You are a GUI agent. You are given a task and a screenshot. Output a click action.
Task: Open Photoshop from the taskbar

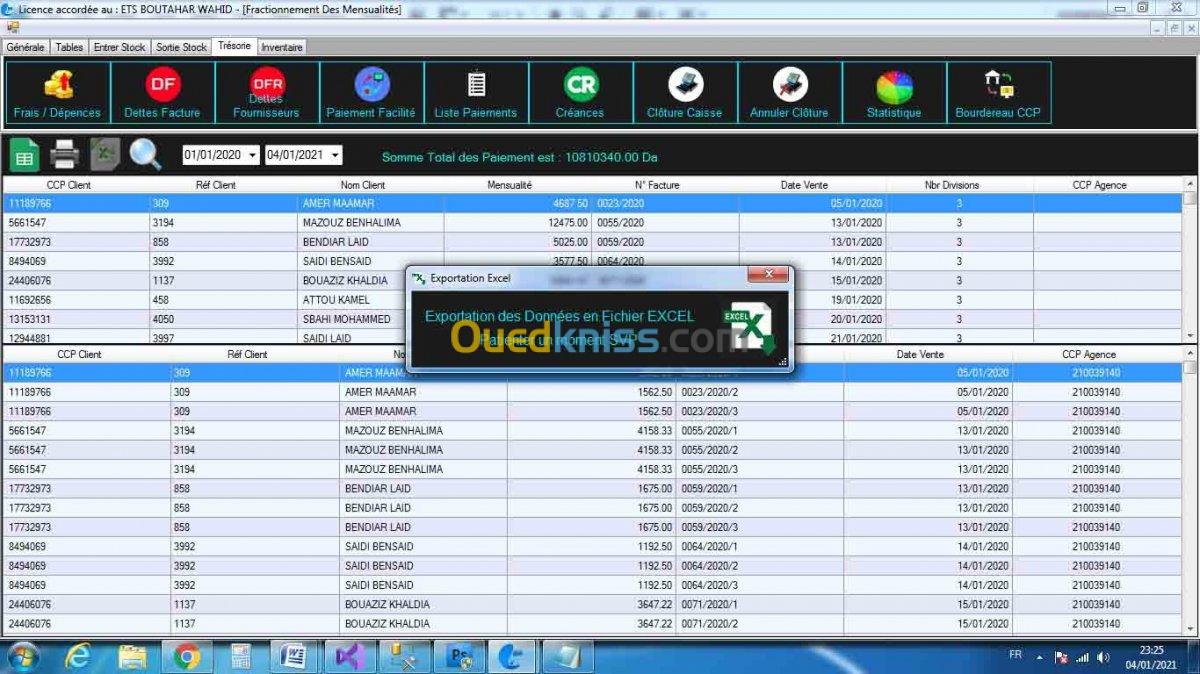point(461,656)
